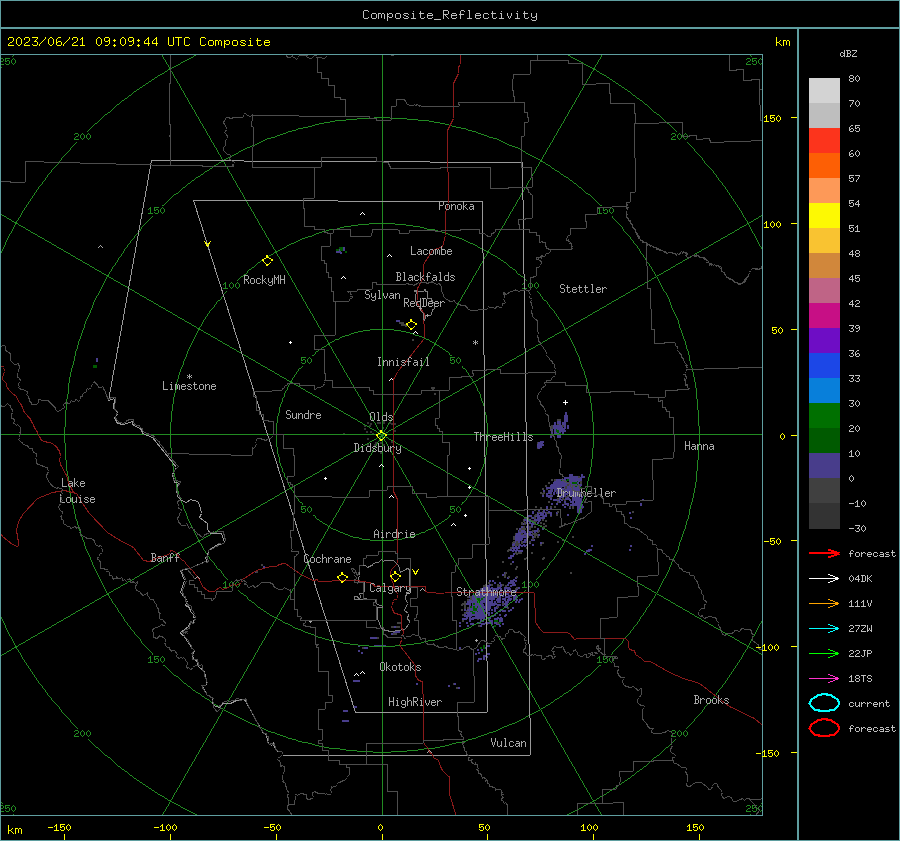Click the yellow diamond marker at Didsbury center
This screenshot has height=841, width=900.
[381, 436]
